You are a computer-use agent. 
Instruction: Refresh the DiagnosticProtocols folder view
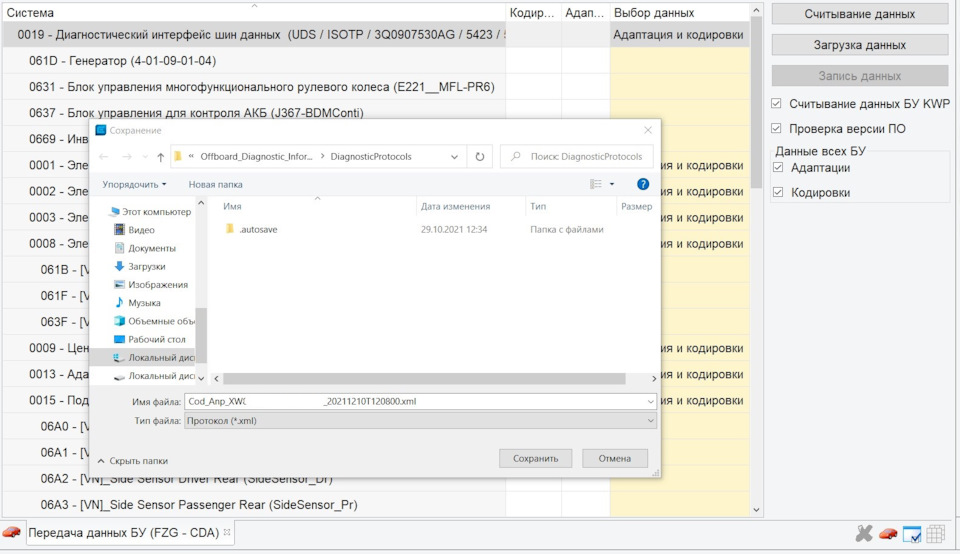[480, 157]
